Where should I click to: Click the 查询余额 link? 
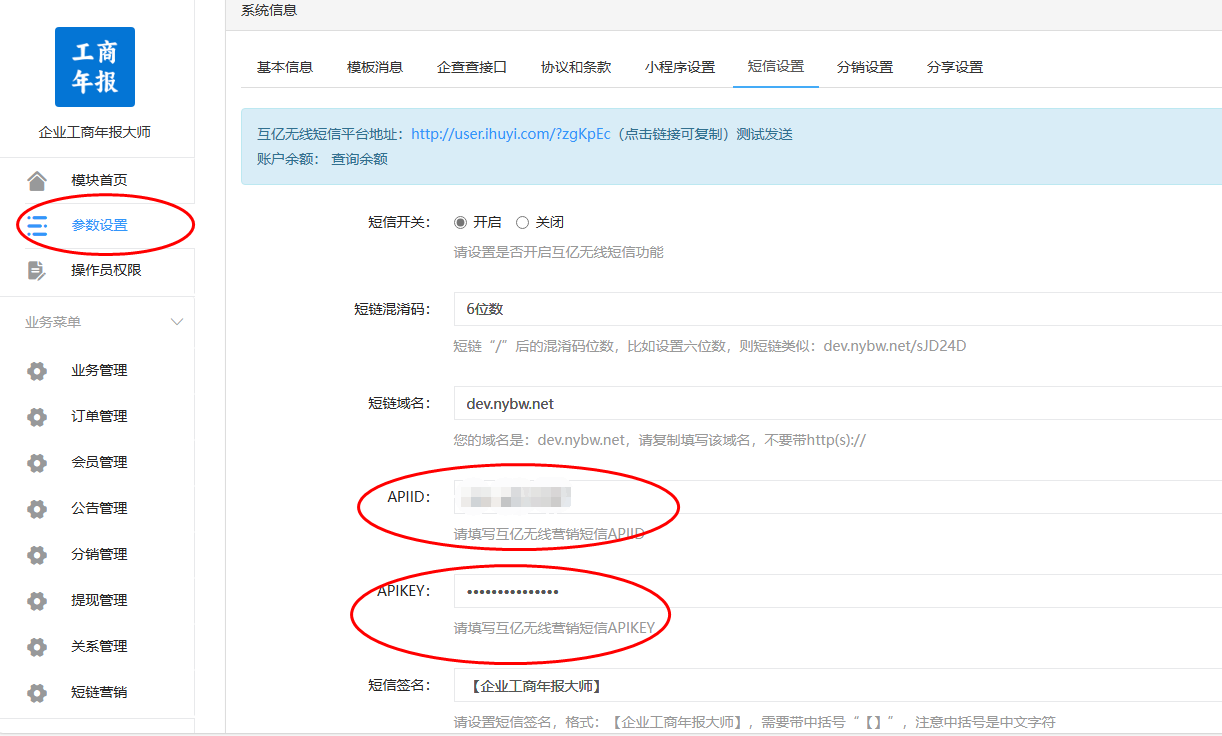360,159
